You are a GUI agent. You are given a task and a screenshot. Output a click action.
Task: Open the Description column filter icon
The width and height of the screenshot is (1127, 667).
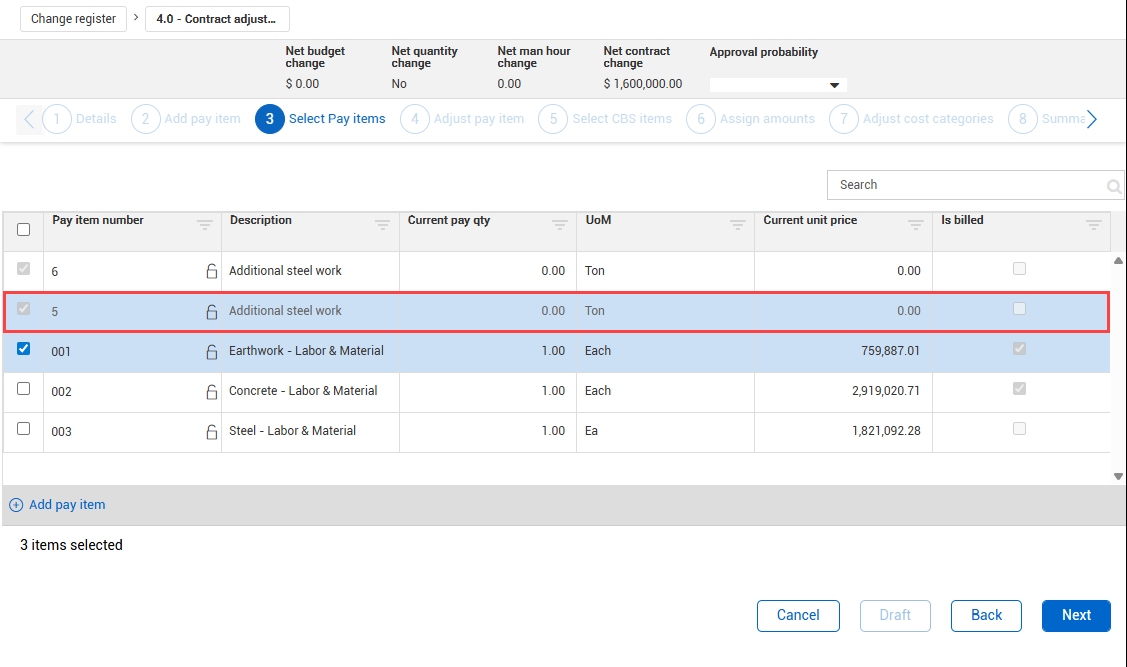pos(382,226)
